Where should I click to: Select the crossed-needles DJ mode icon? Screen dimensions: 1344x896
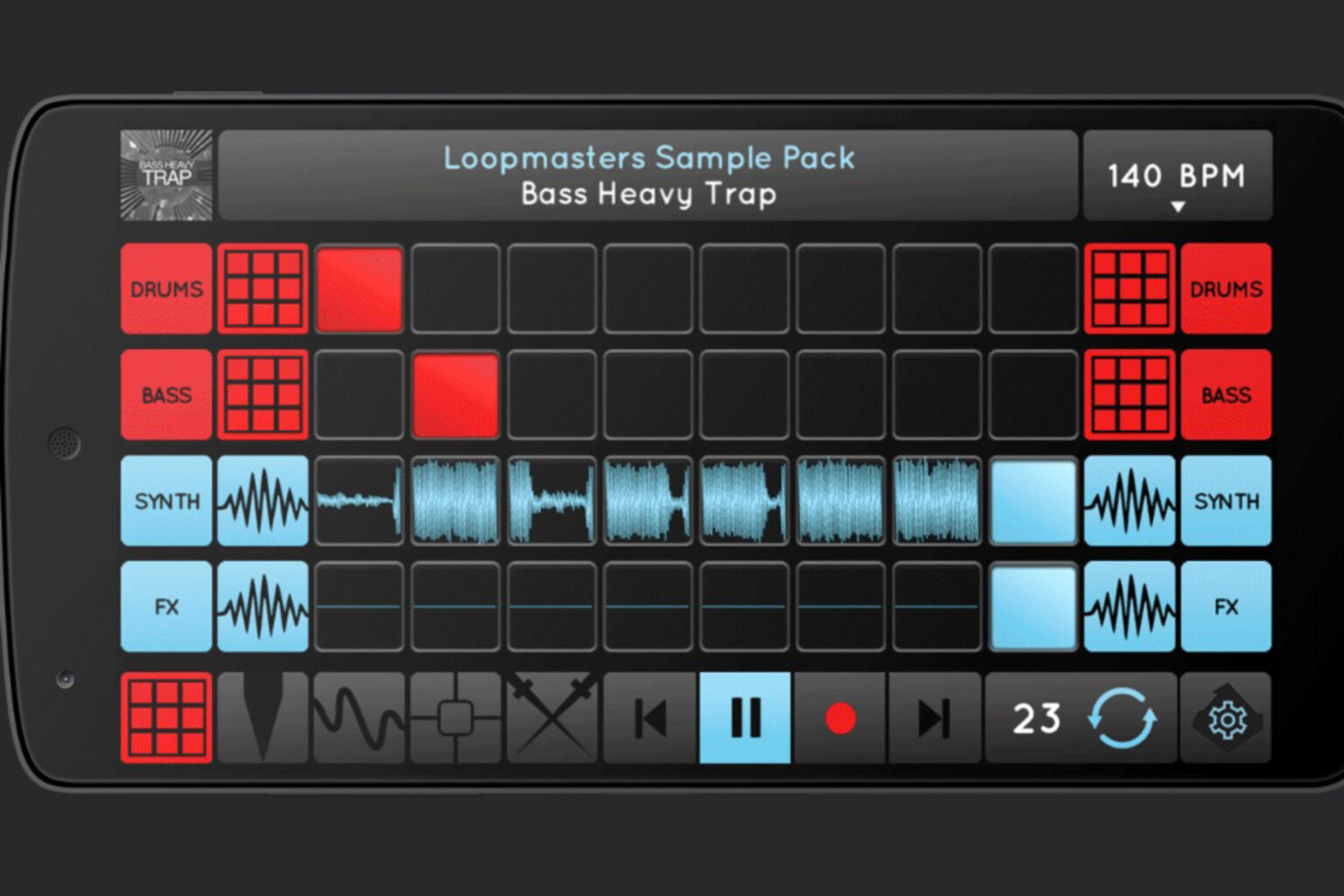click(551, 719)
